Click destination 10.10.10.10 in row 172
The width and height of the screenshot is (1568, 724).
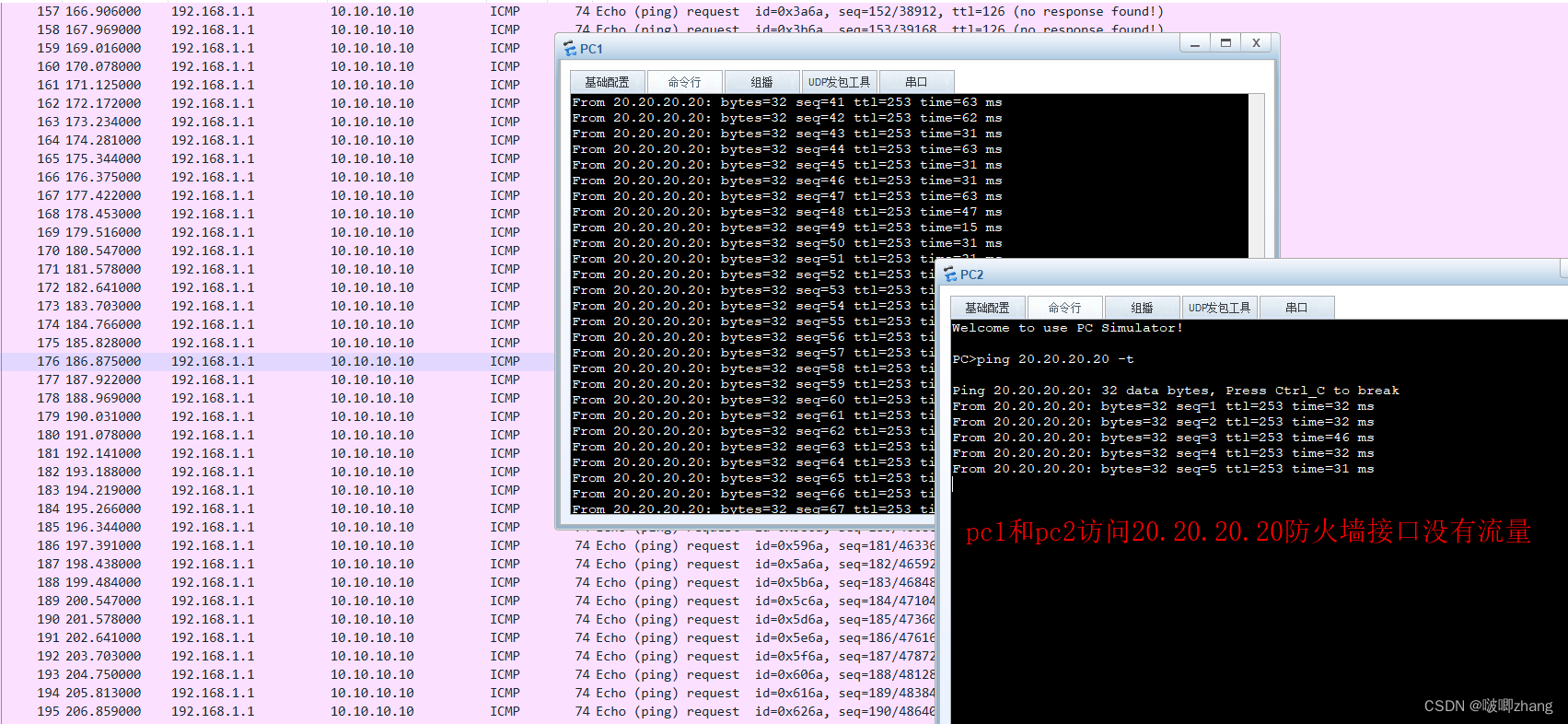[x=372, y=287]
